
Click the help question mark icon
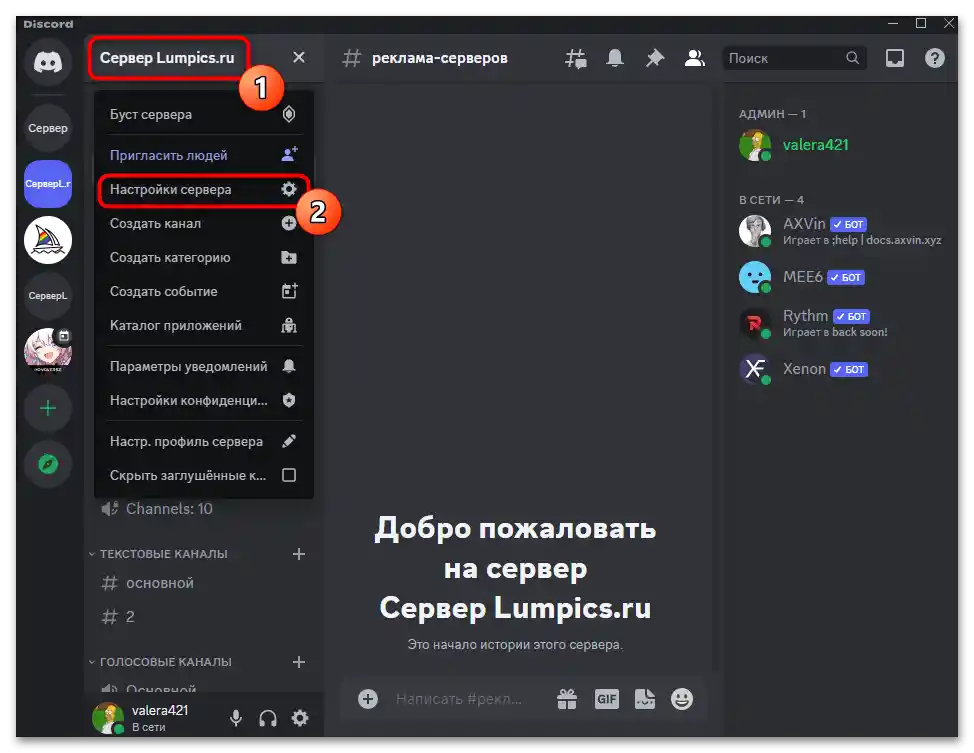coord(934,57)
